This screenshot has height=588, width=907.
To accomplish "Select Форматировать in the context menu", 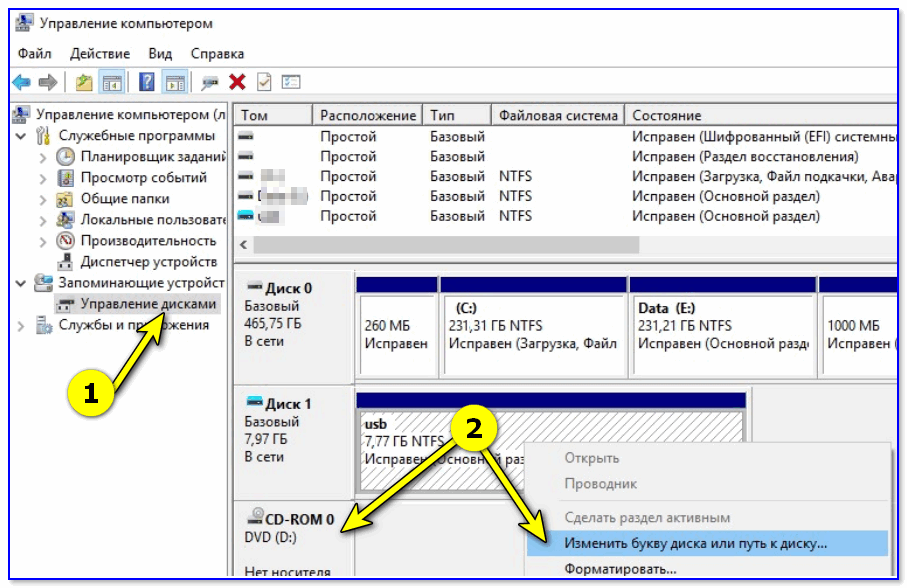I will 620,569.
